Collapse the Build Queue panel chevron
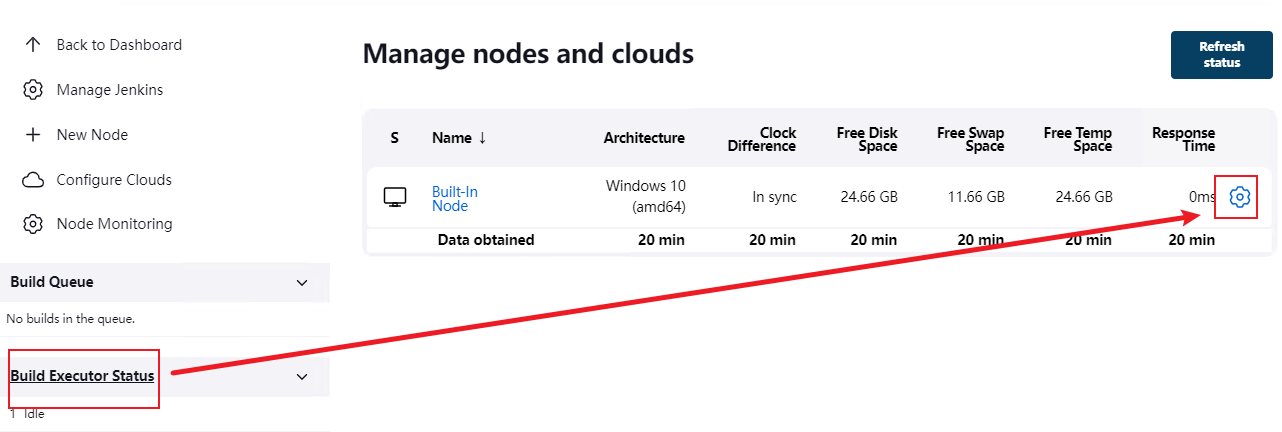This screenshot has width=1282, height=432. tap(303, 283)
